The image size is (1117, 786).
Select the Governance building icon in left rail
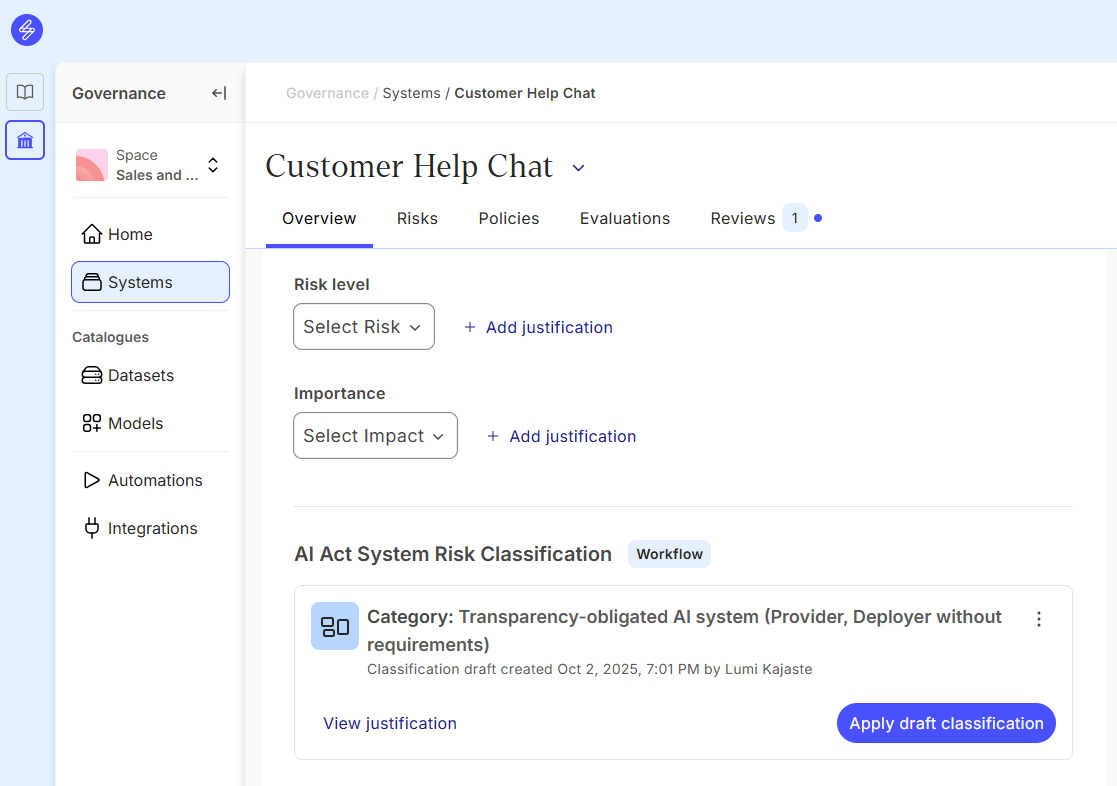tap(25, 140)
